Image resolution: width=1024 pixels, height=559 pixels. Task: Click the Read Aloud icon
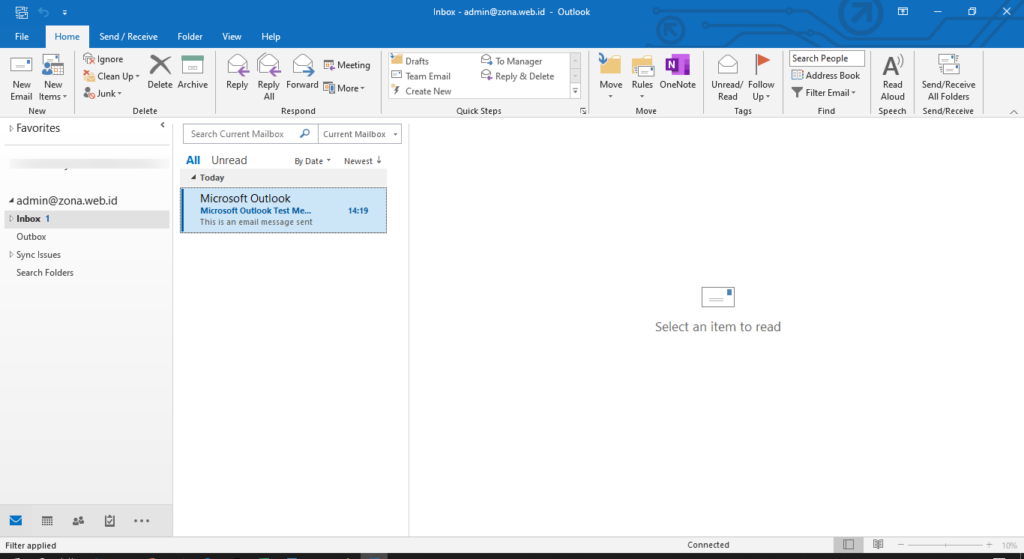point(893,65)
